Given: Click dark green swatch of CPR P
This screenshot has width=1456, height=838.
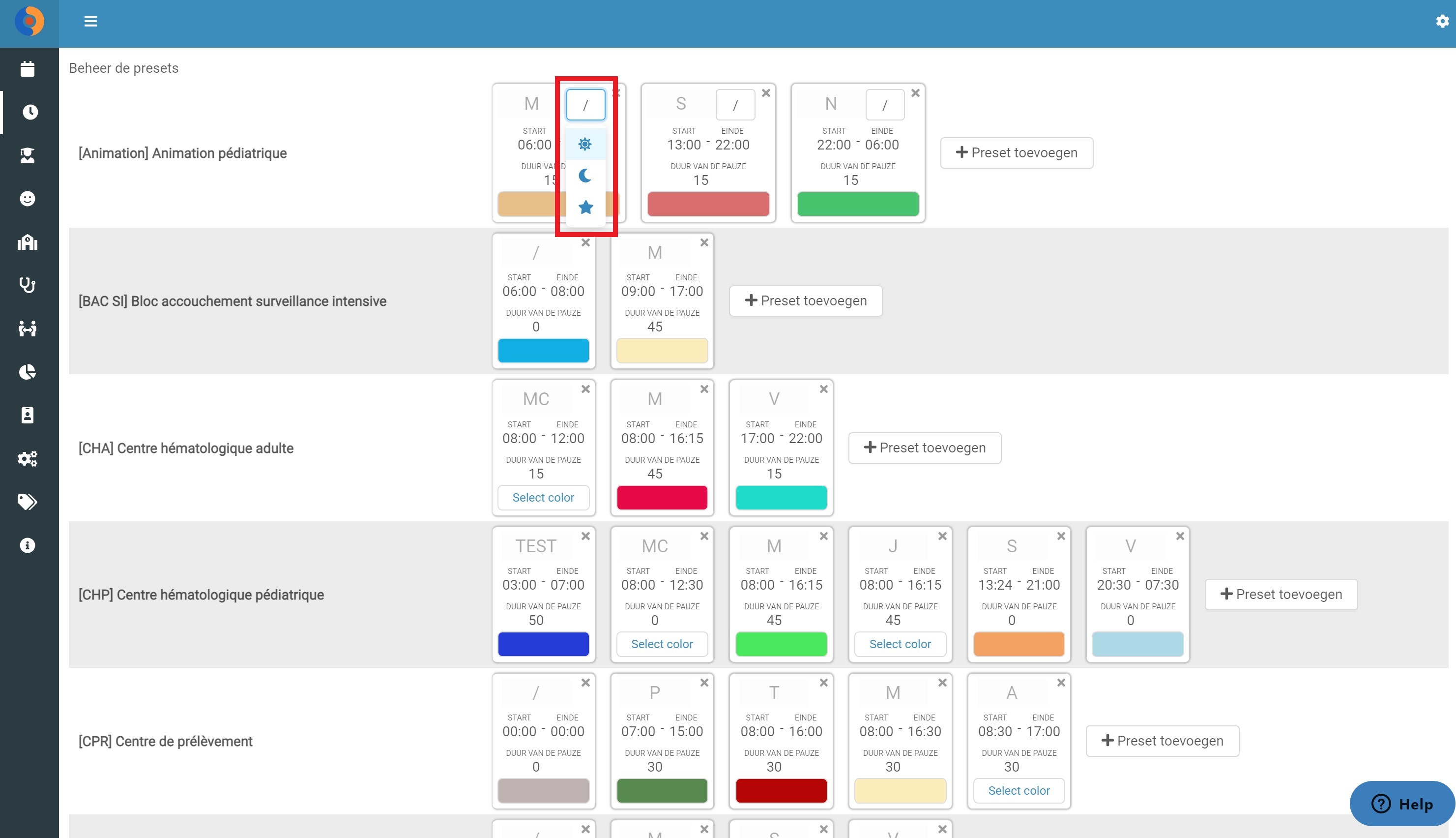Looking at the screenshot, I should click(662, 790).
